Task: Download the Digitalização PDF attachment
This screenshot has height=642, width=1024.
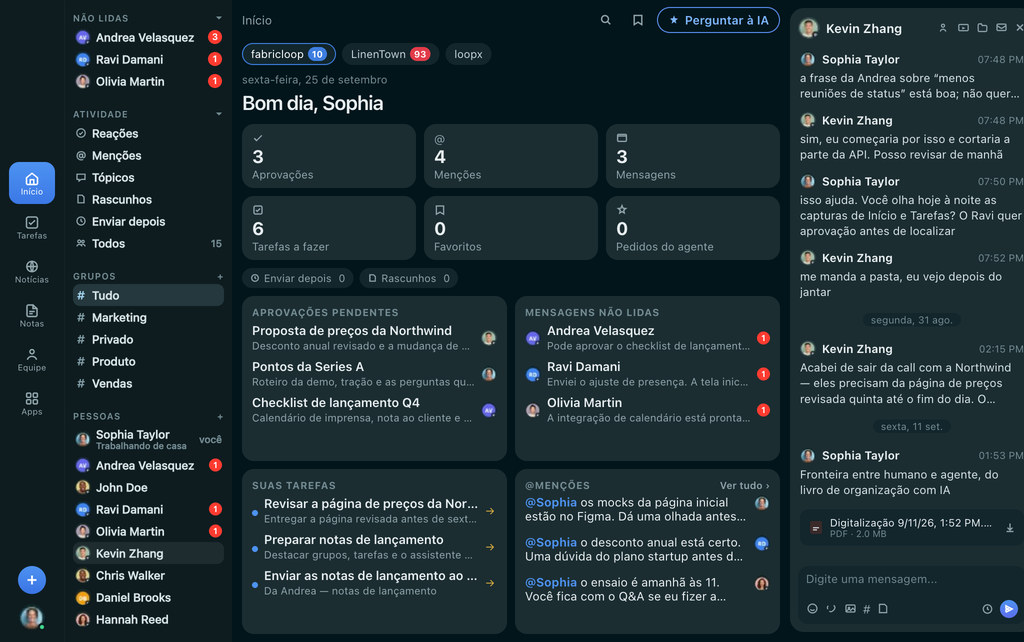Action: [1009, 528]
